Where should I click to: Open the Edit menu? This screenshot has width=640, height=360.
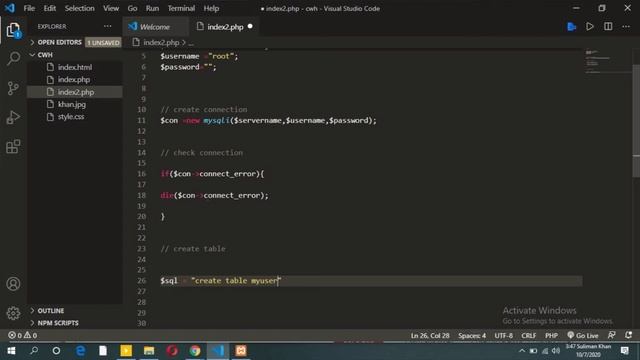coord(50,8)
